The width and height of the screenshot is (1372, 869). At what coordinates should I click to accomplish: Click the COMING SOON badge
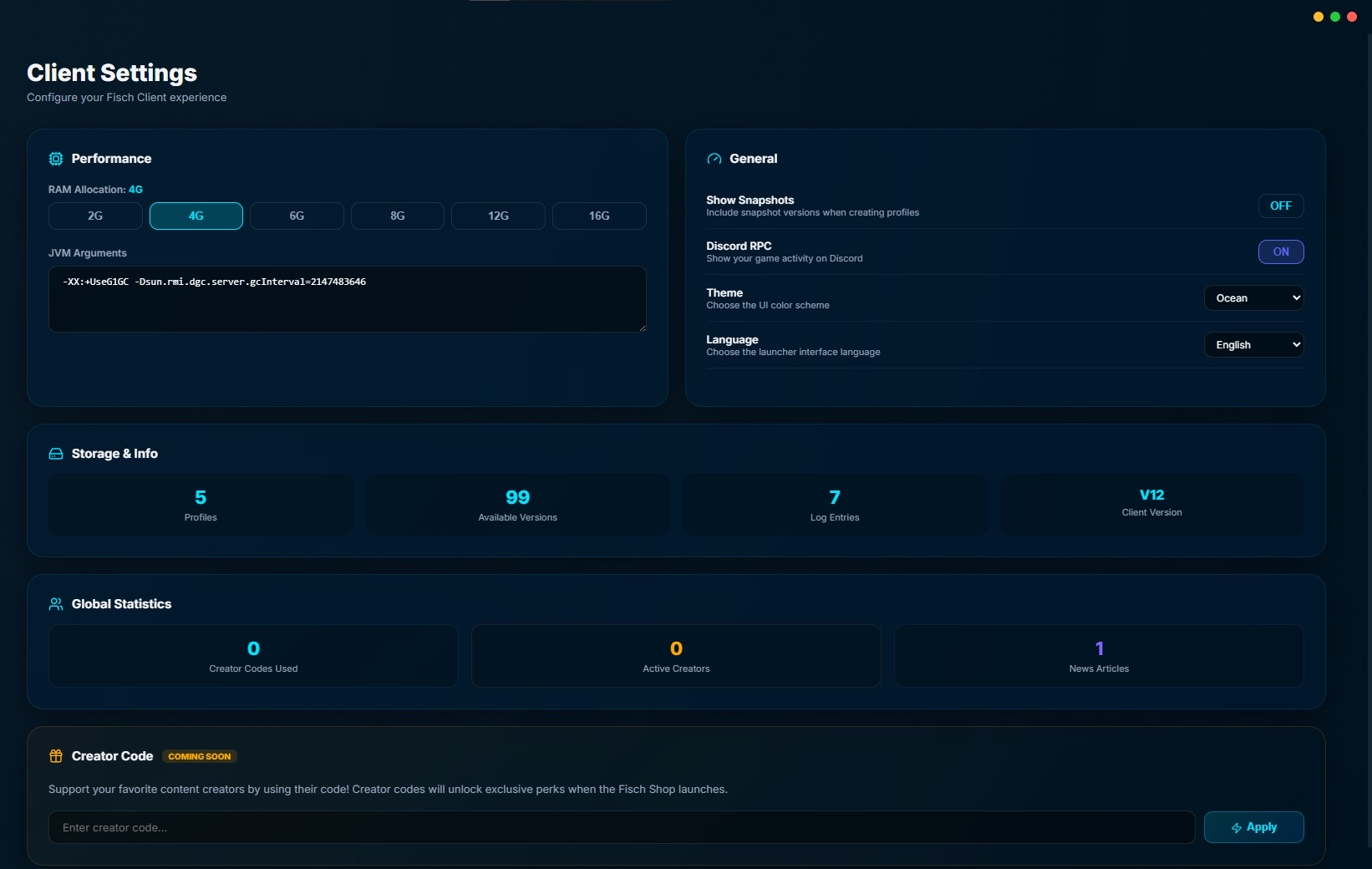[x=199, y=756]
